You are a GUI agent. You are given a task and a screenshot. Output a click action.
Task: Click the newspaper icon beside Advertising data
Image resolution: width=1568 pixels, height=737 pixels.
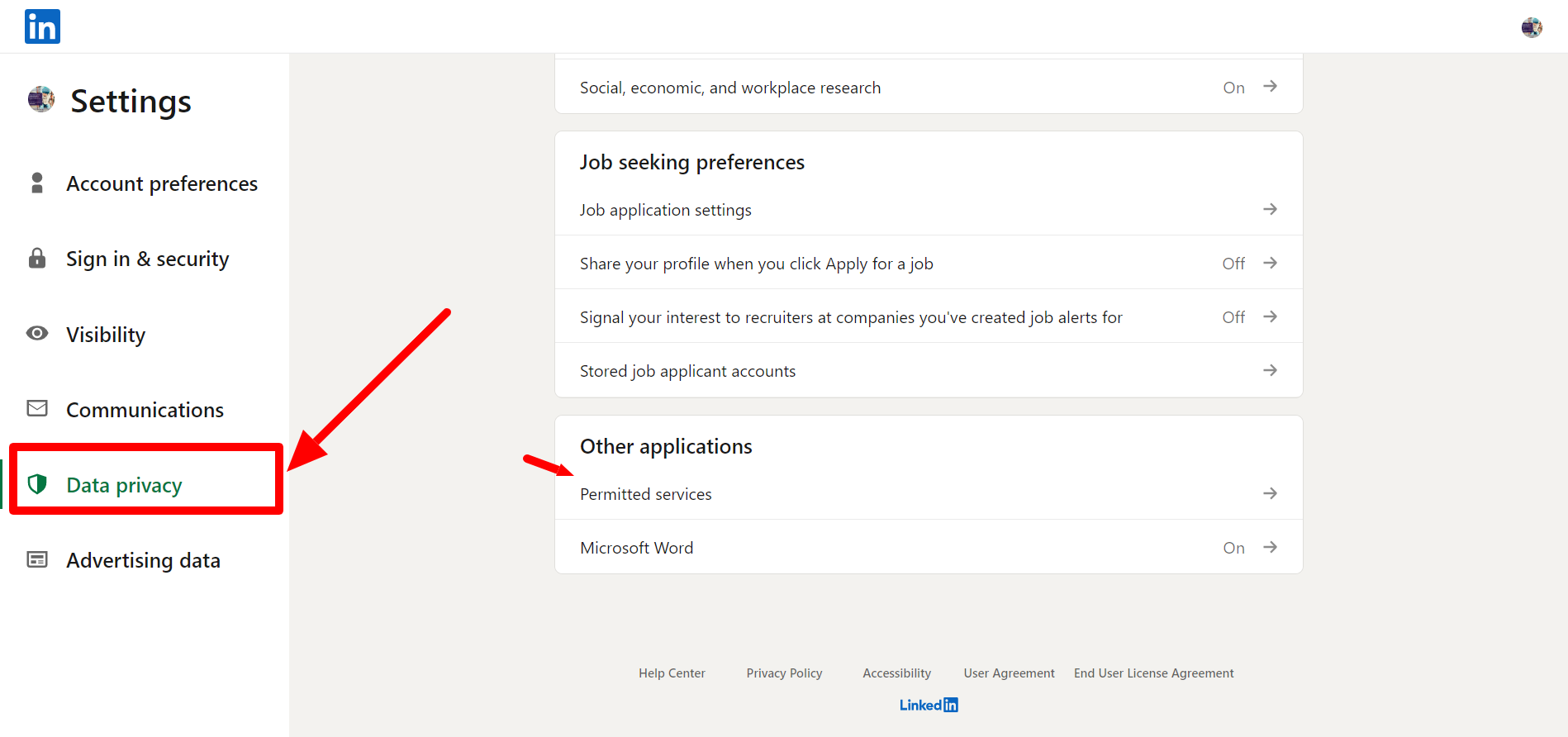[37, 560]
